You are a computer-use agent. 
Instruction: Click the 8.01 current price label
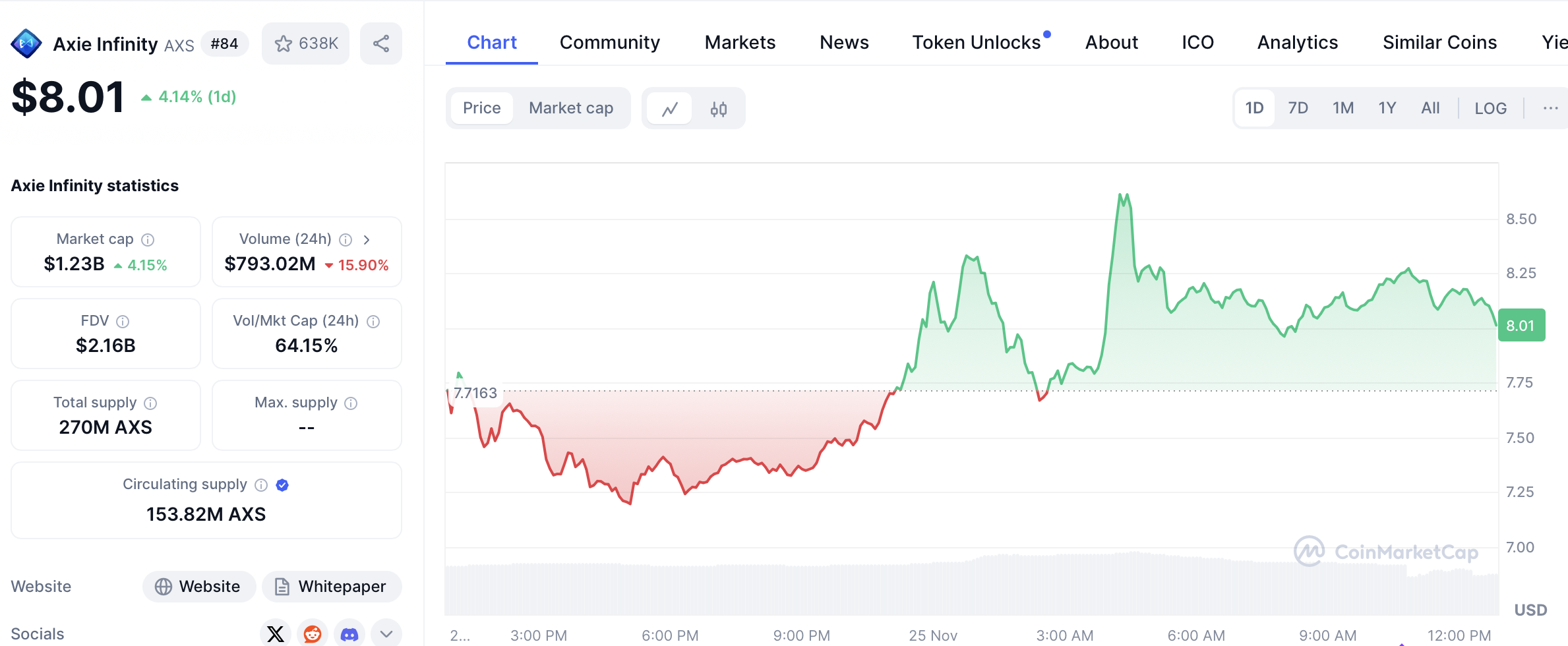point(1521,325)
